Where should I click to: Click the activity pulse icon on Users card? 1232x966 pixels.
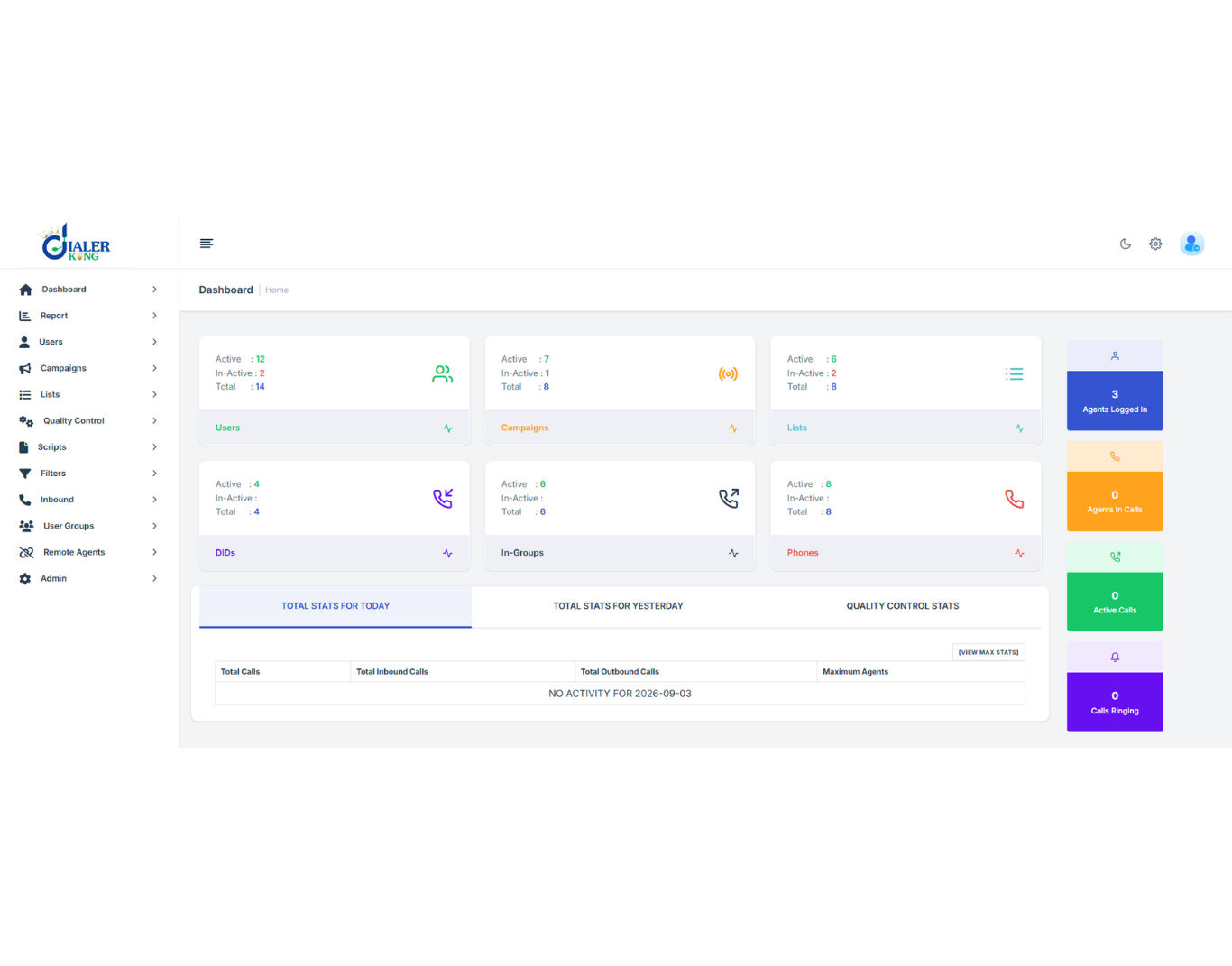tap(447, 428)
